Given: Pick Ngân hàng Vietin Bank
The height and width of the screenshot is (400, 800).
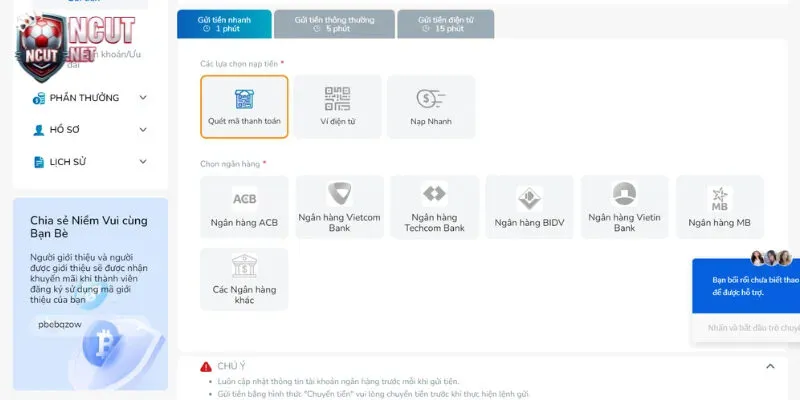Looking at the screenshot, I should point(624,207).
